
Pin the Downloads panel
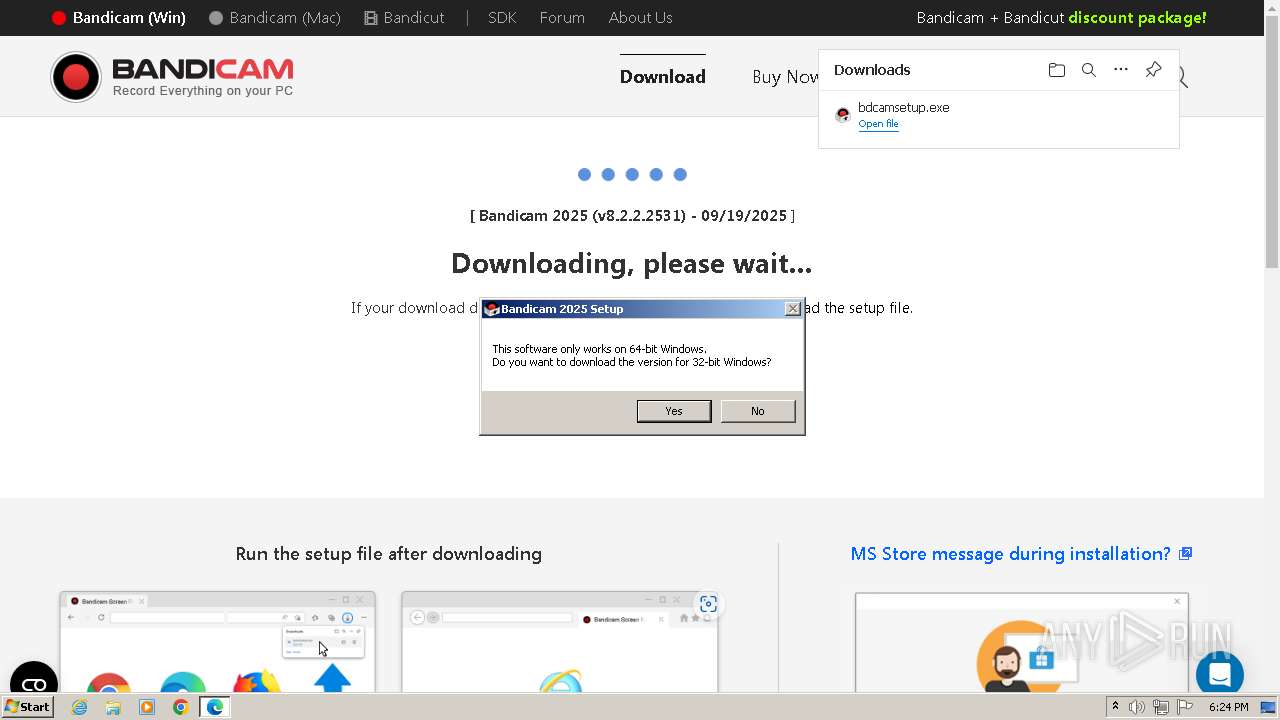(1153, 70)
